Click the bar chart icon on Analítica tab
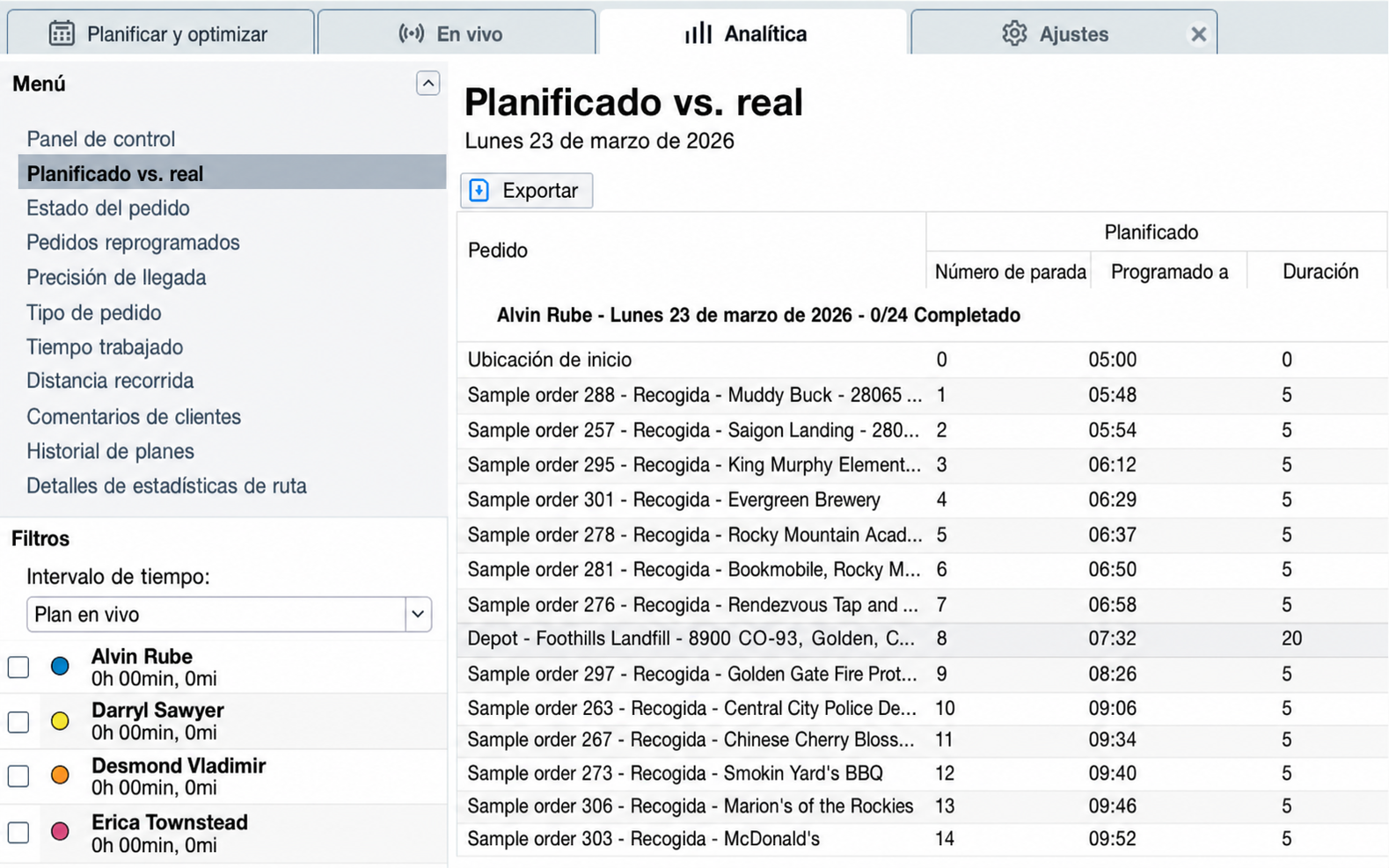The width and height of the screenshot is (1389, 868). tap(698, 33)
